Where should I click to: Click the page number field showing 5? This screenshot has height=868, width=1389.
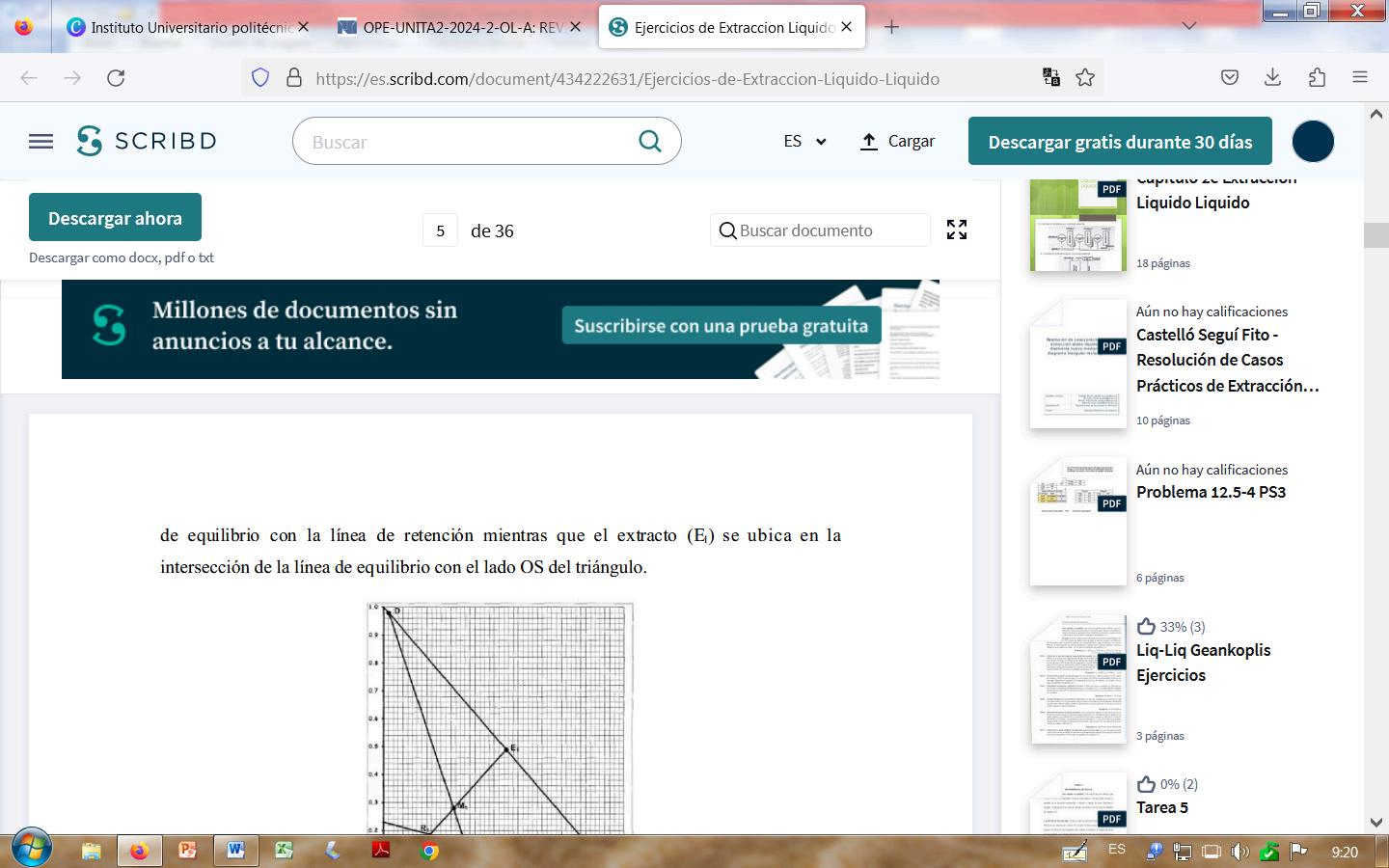440,231
